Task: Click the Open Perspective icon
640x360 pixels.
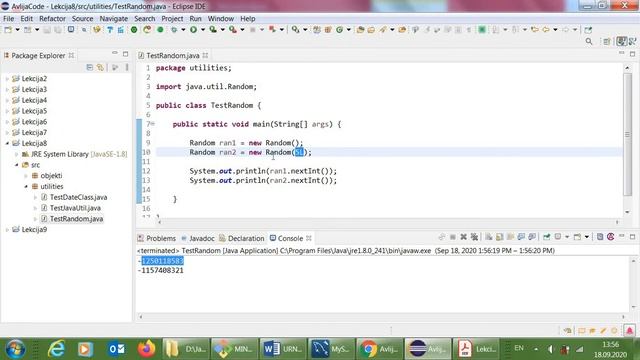Action: 607,41
